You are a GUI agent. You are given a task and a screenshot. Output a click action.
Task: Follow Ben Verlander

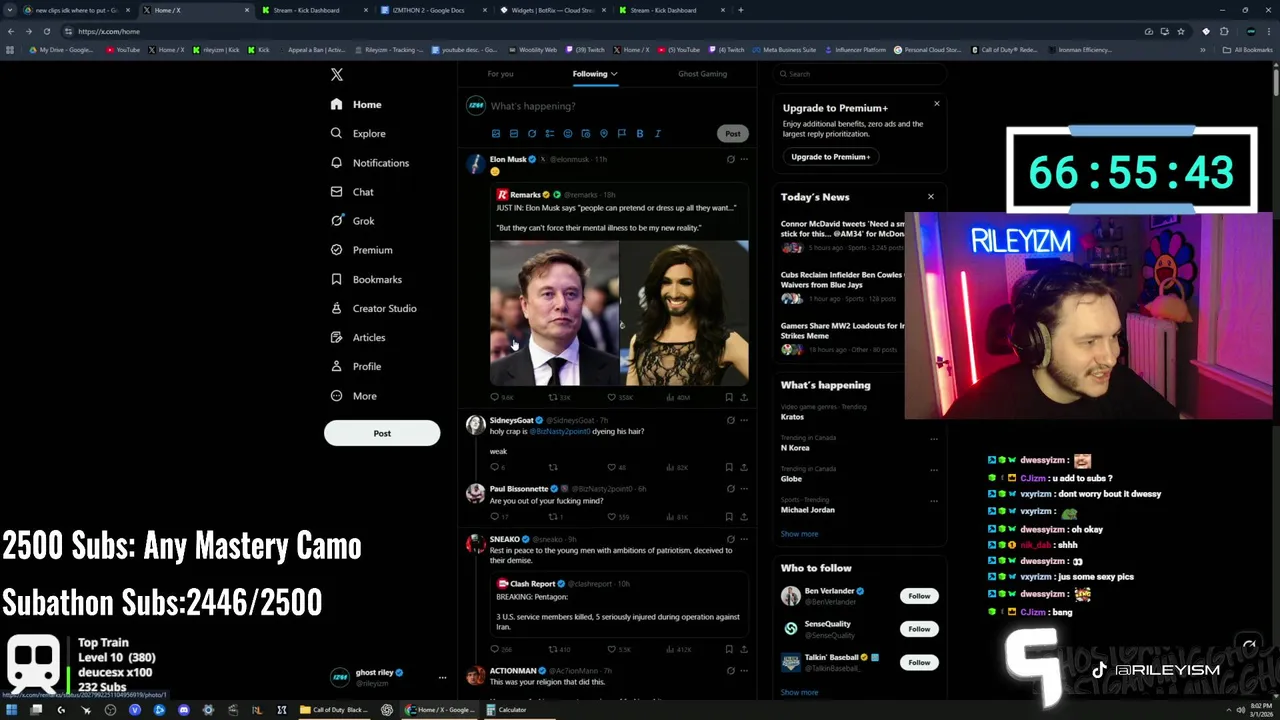click(919, 596)
